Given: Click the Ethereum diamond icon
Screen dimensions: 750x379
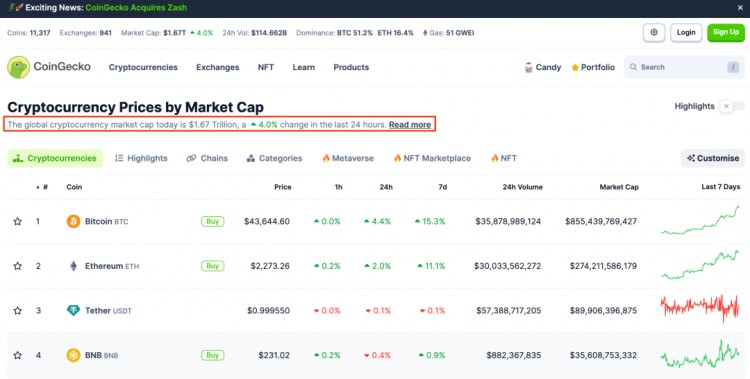Looking at the screenshot, I should pyautogui.click(x=73, y=266).
